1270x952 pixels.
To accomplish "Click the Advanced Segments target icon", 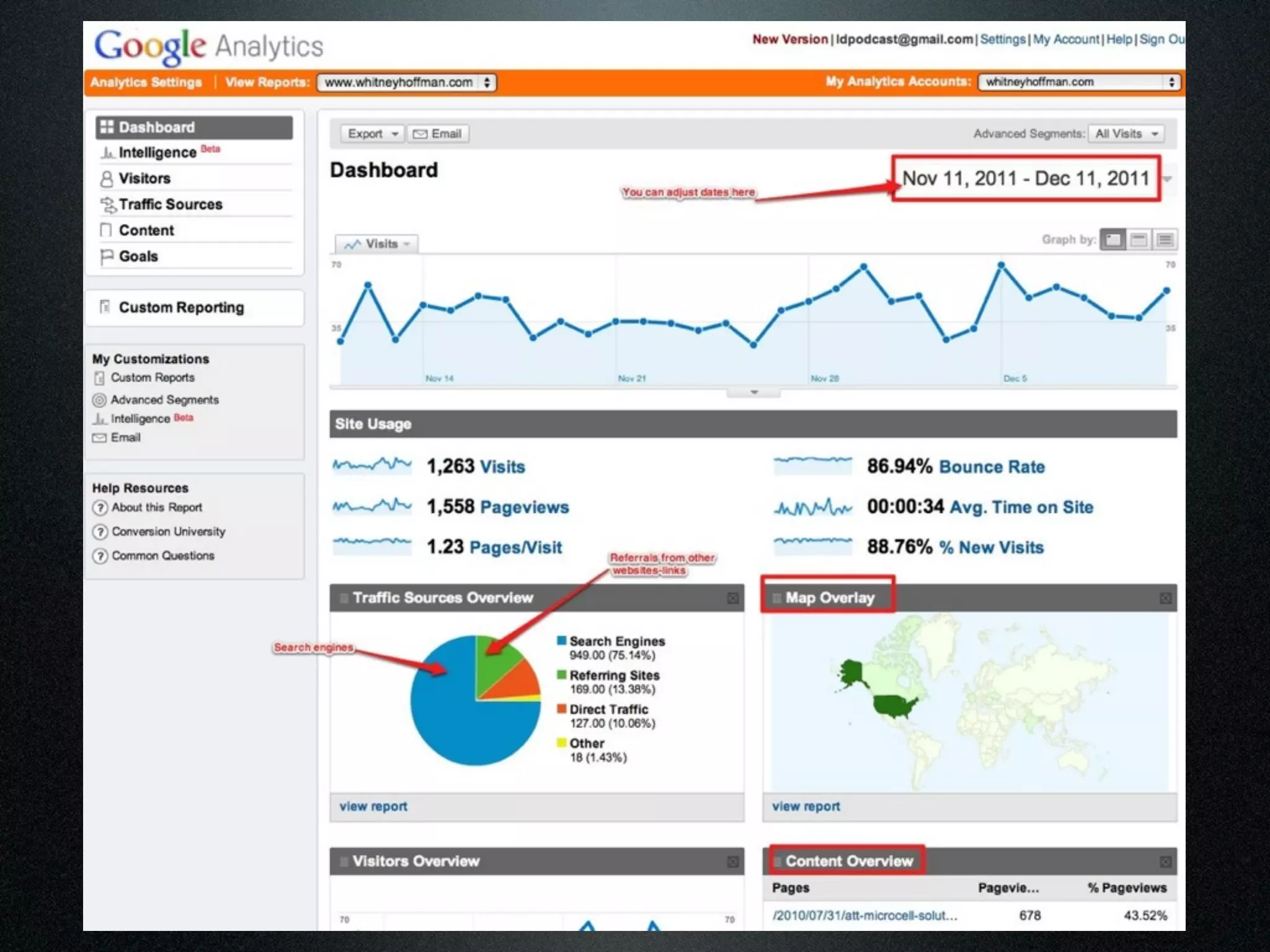I will (99, 400).
